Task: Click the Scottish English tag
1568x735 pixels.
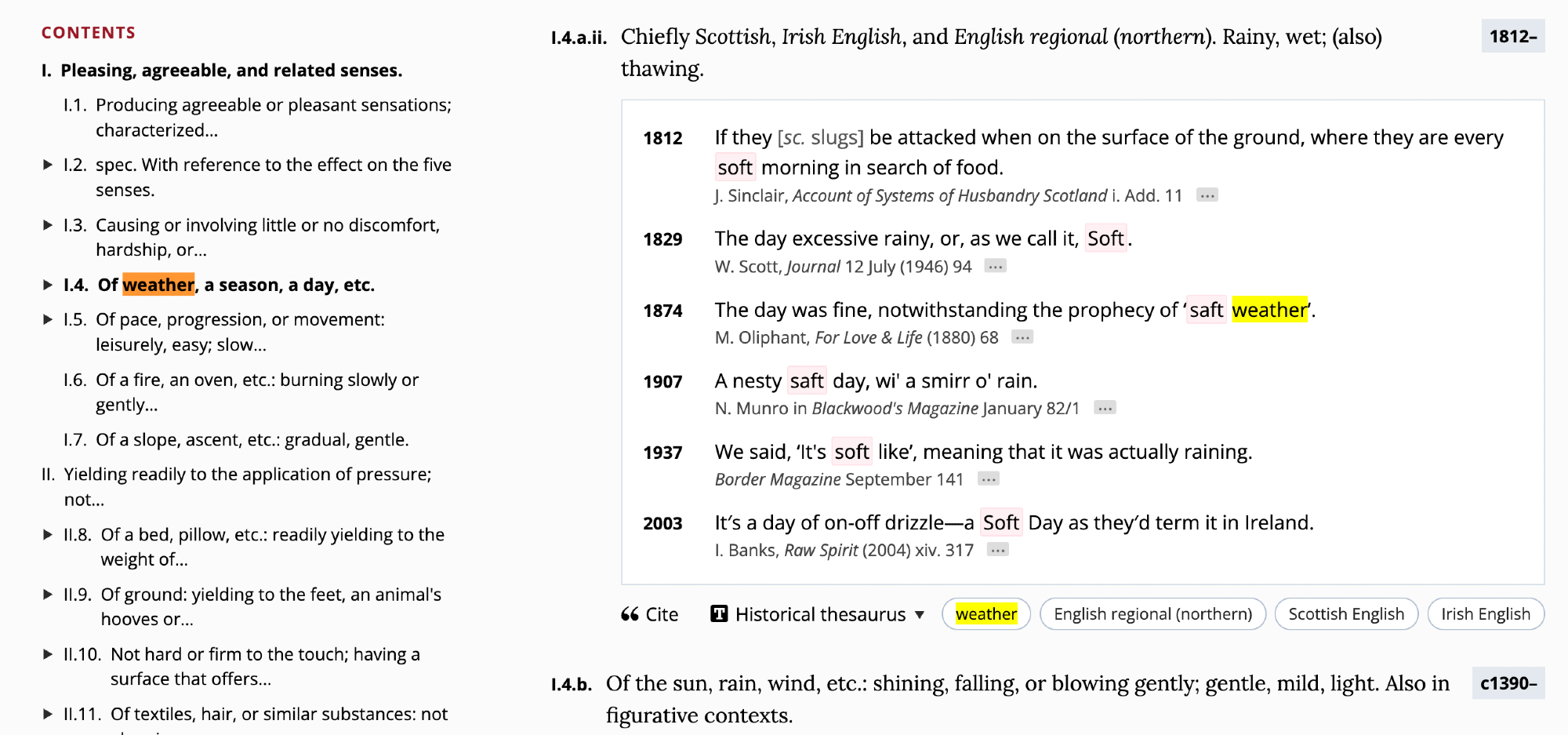Action: tap(1345, 614)
